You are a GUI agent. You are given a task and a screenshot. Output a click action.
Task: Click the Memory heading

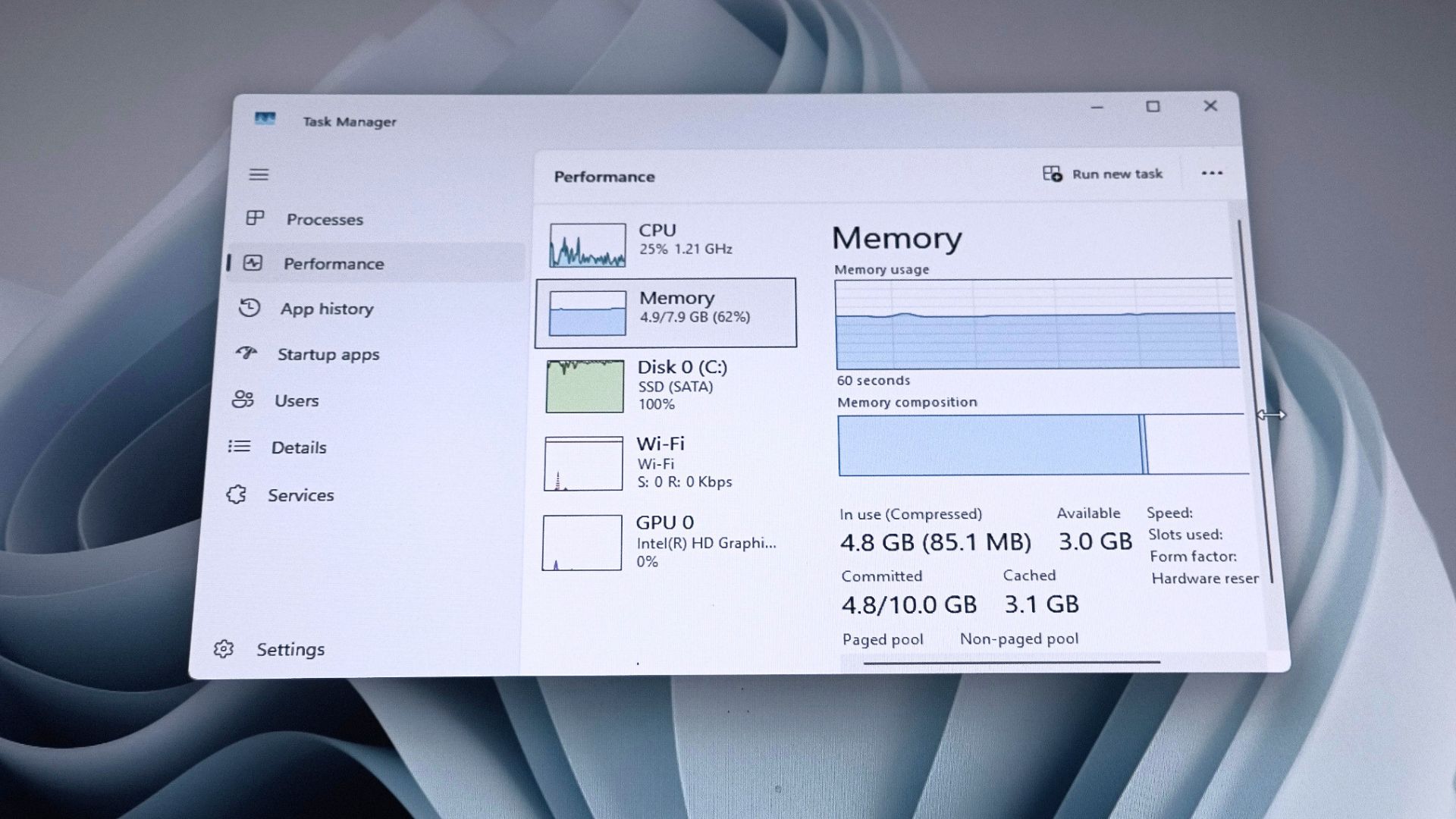pyautogui.click(x=896, y=238)
